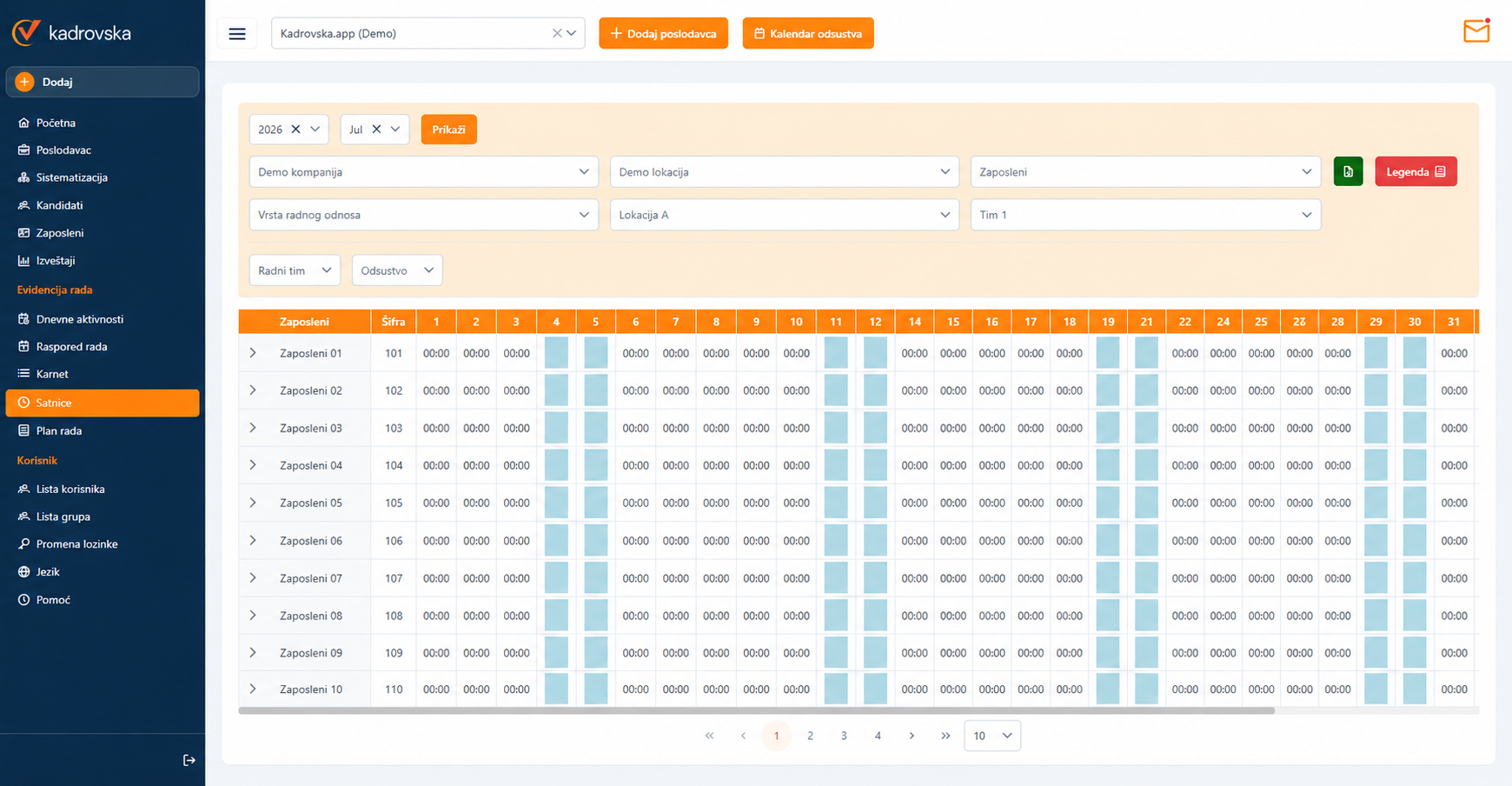Open Demo kompanija dropdown
1512x786 pixels.
(424, 171)
